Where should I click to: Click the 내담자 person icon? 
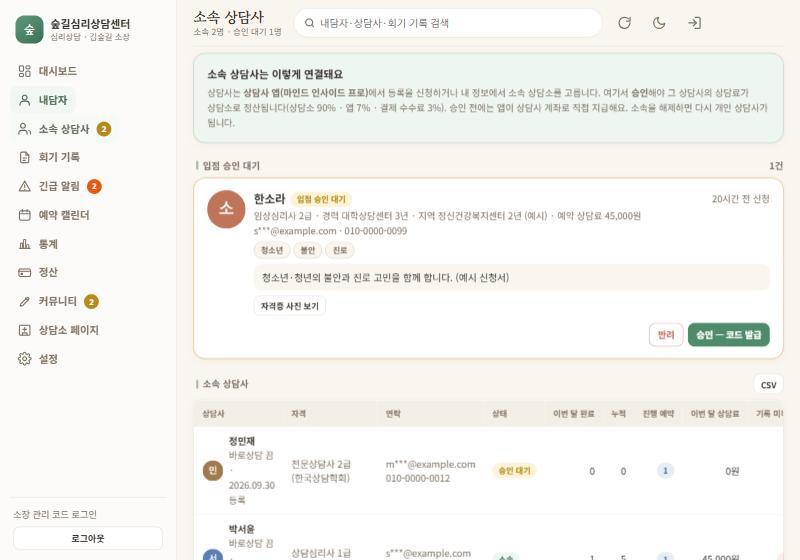point(24,100)
